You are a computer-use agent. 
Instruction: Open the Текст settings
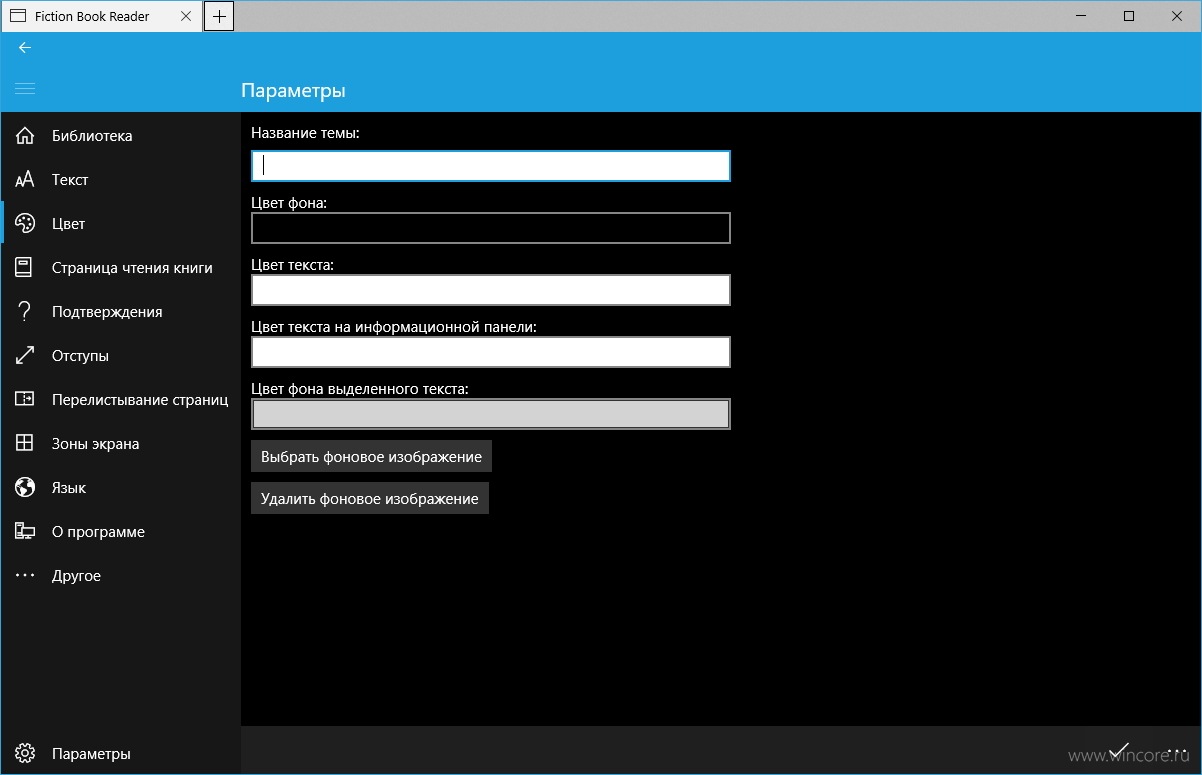point(120,180)
